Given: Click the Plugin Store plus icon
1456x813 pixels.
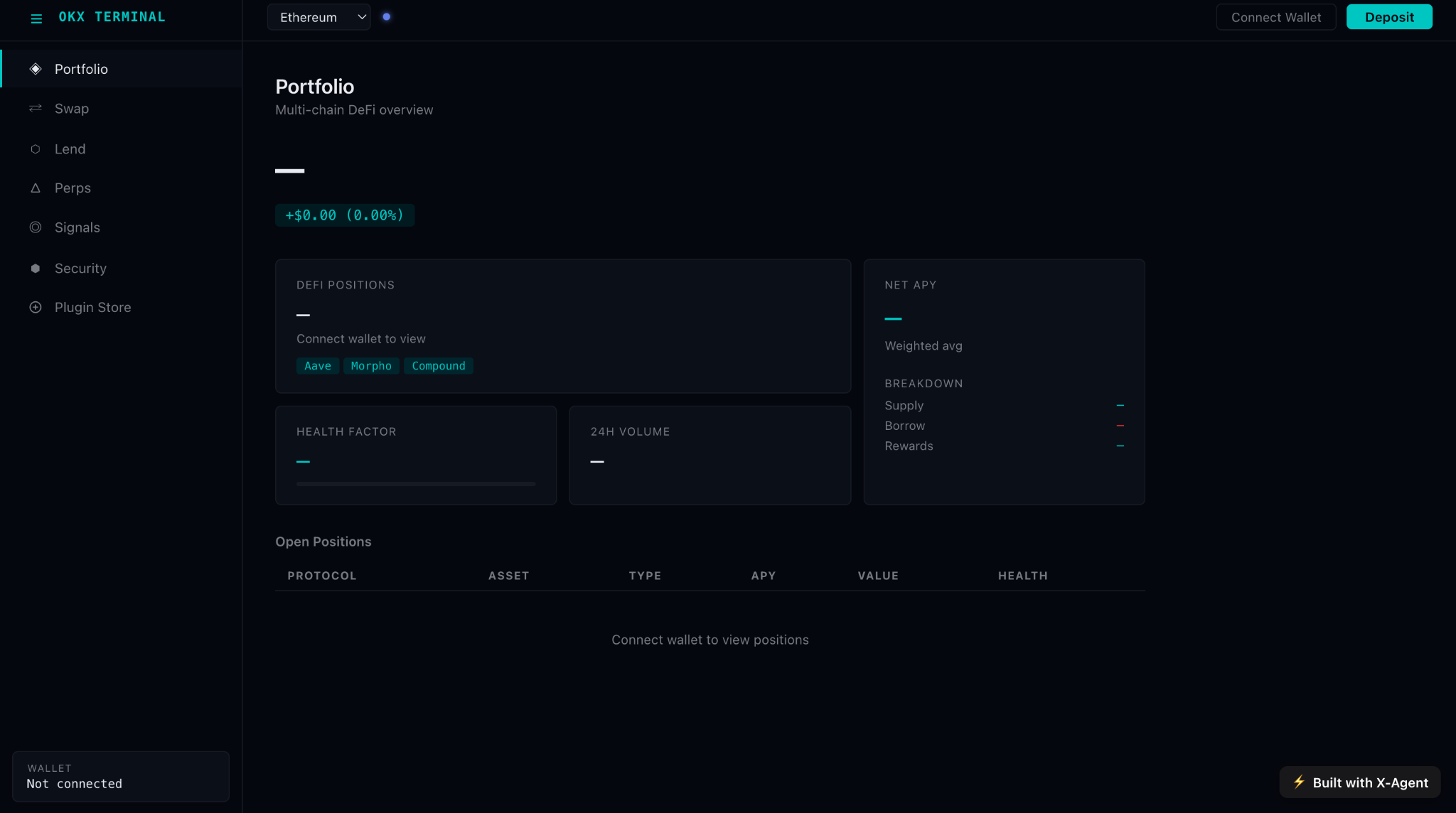Looking at the screenshot, I should 36,308.
